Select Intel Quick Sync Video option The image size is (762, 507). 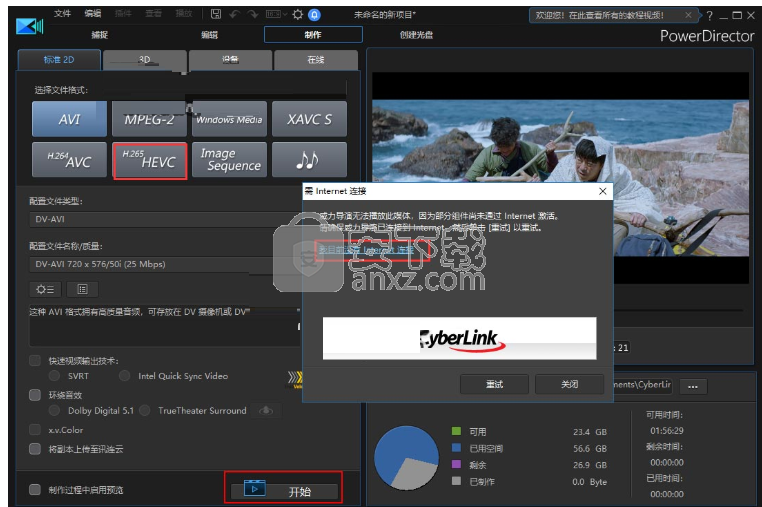point(124,376)
